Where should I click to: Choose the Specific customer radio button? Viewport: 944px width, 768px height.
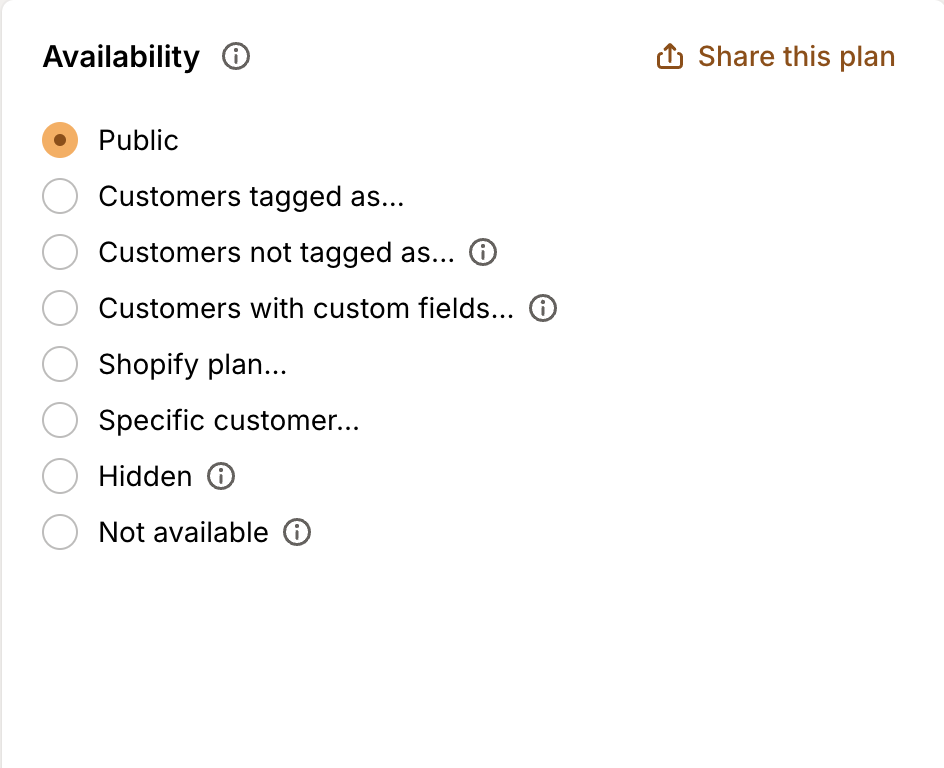click(60, 421)
